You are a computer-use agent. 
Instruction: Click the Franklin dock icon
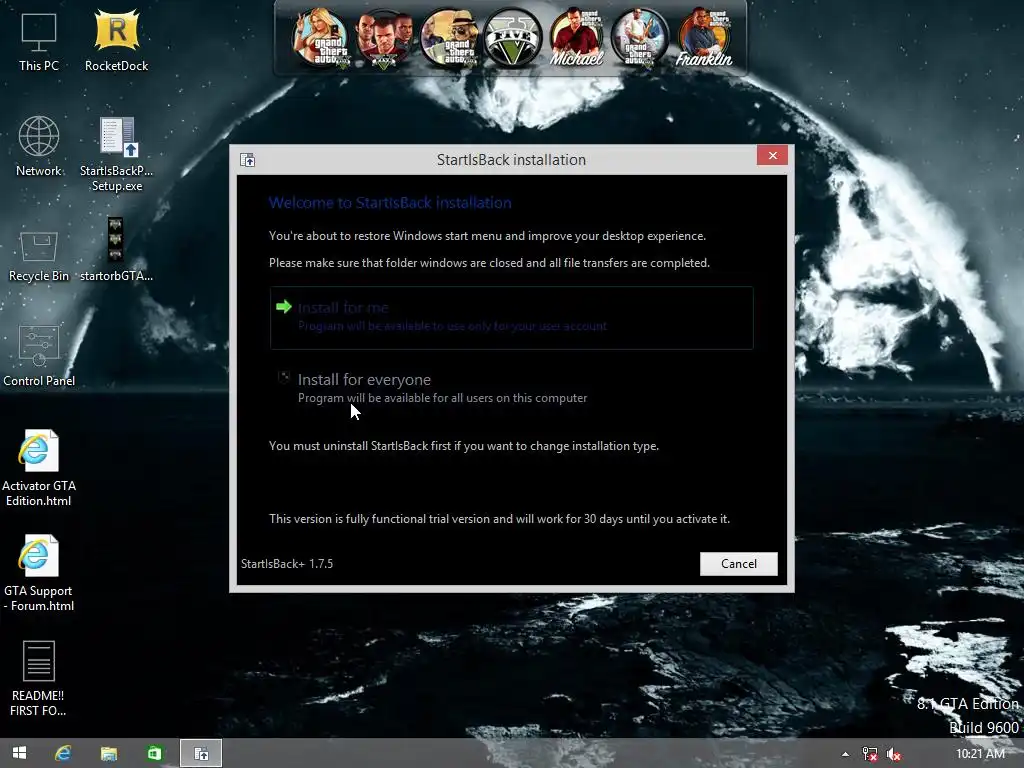[704, 38]
